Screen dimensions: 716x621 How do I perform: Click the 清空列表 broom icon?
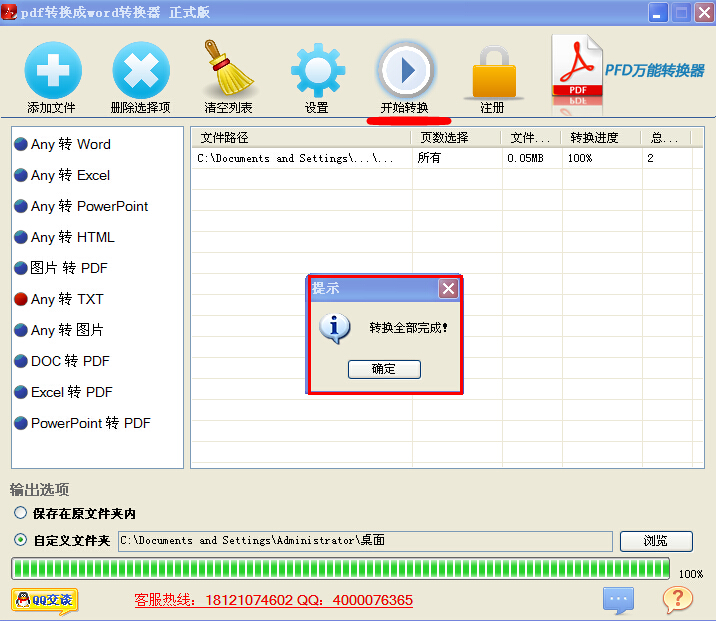pyautogui.click(x=228, y=68)
